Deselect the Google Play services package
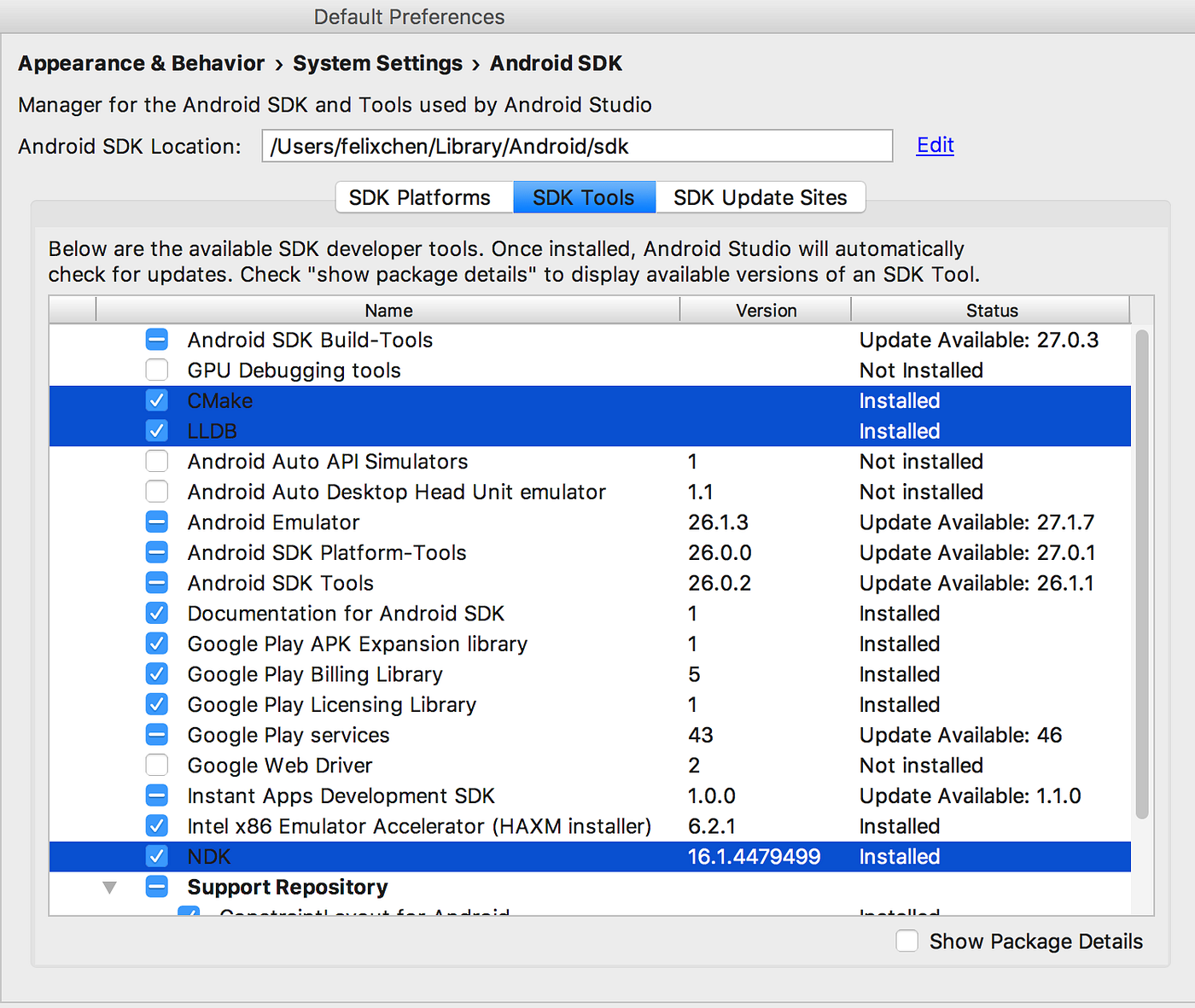1195x1008 pixels. pyautogui.click(x=156, y=734)
